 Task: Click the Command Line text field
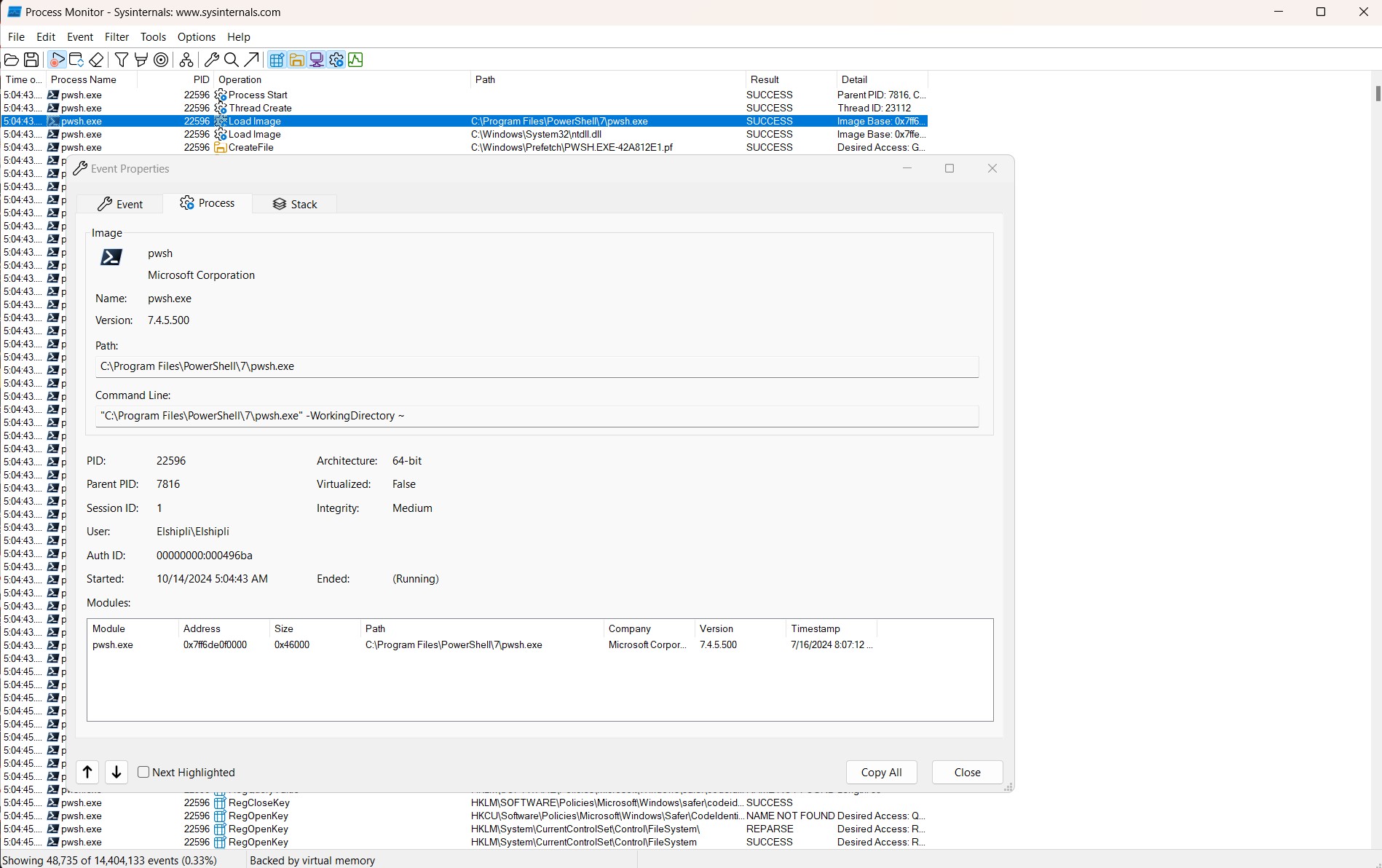point(537,416)
